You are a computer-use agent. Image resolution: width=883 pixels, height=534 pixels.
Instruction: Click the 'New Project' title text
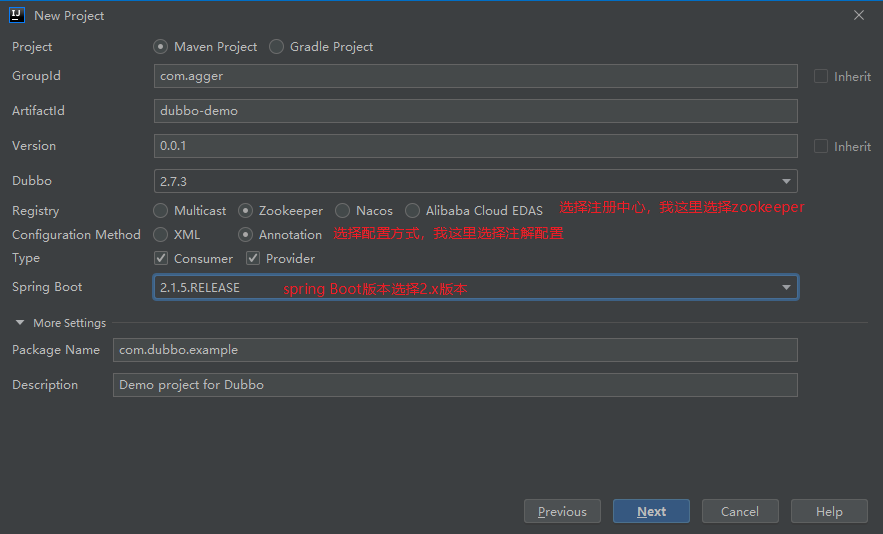(x=69, y=16)
